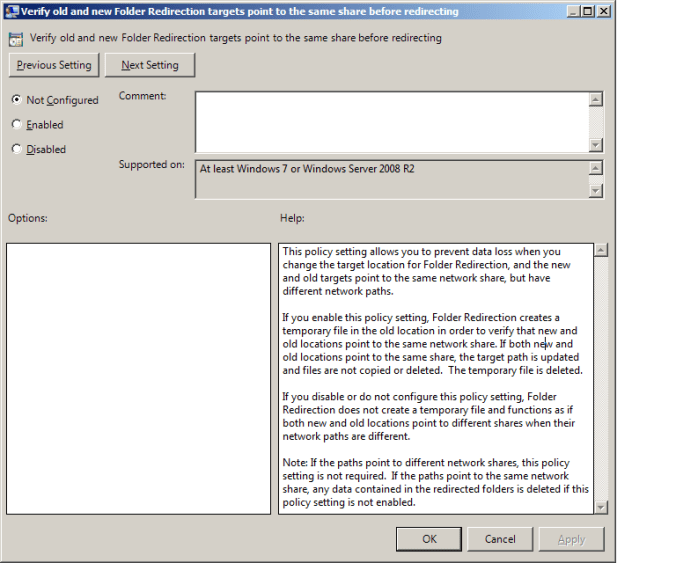Go to Next Setting

click(x=150, y=65)
